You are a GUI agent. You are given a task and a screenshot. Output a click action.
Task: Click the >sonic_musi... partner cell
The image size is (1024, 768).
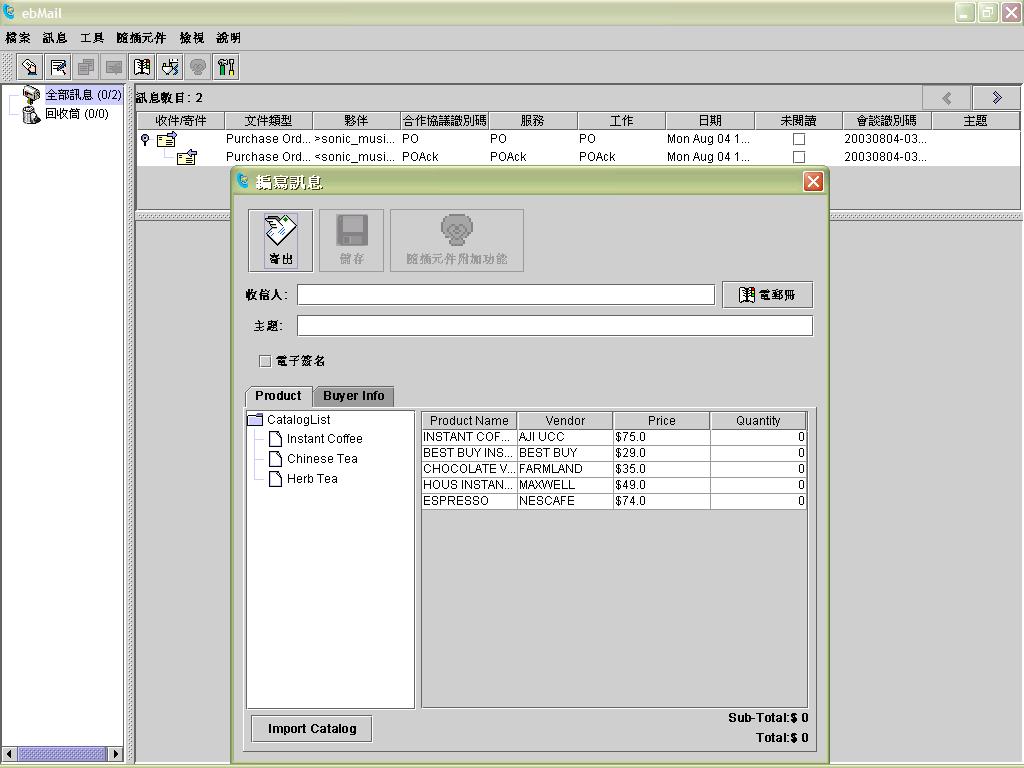(355, 138)
